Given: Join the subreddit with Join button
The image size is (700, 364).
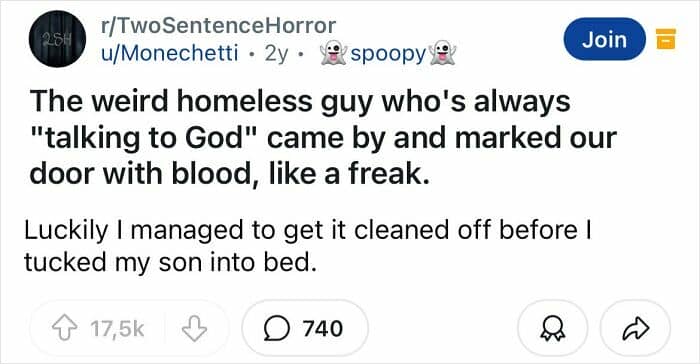Looking at the screenshot, I should coord(604,39).
